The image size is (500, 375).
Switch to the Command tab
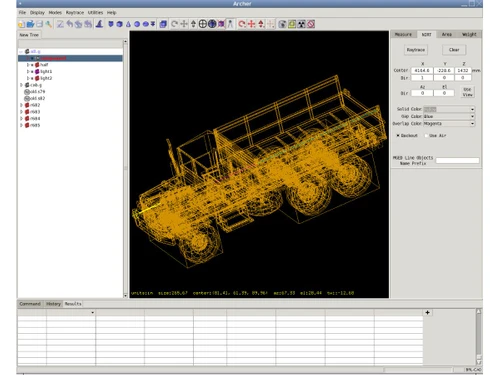[30, 304]
